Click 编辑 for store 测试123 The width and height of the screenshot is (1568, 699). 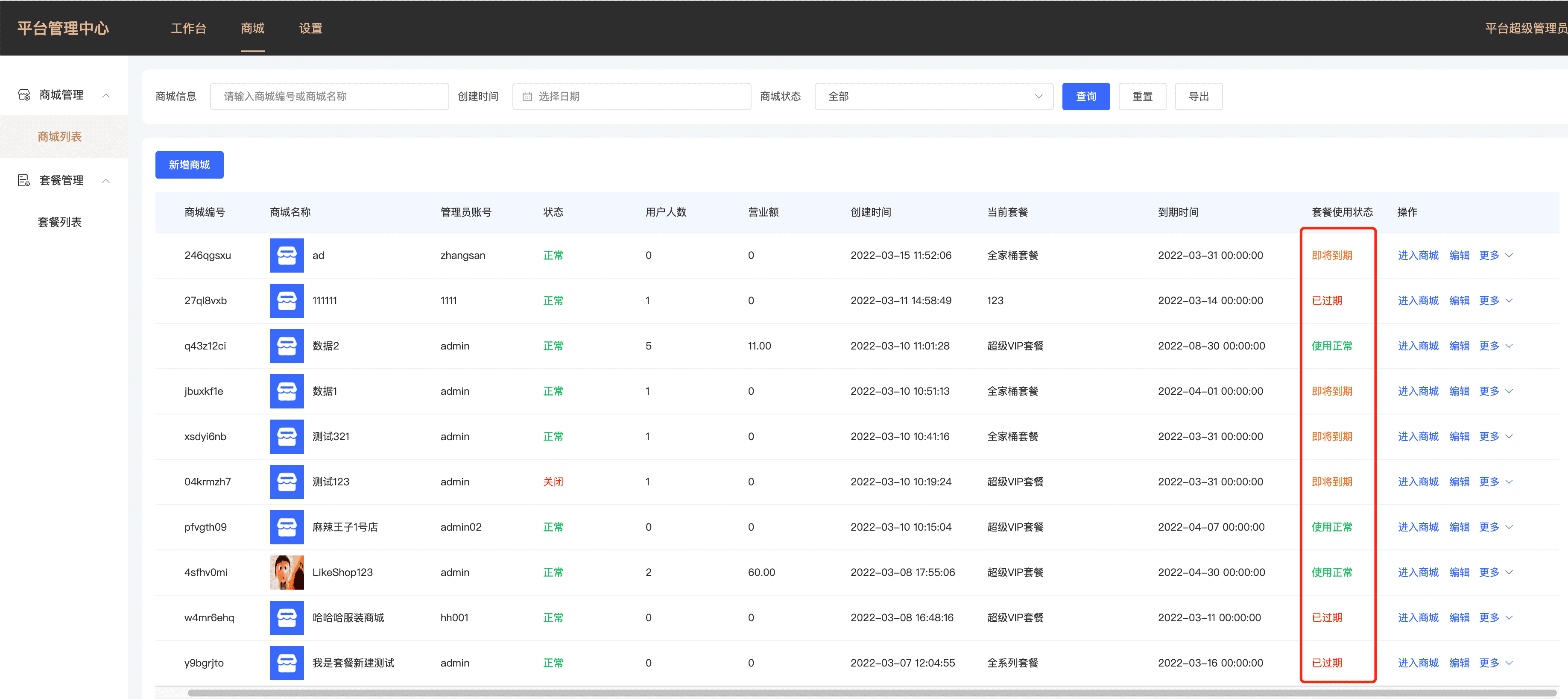1459,482
